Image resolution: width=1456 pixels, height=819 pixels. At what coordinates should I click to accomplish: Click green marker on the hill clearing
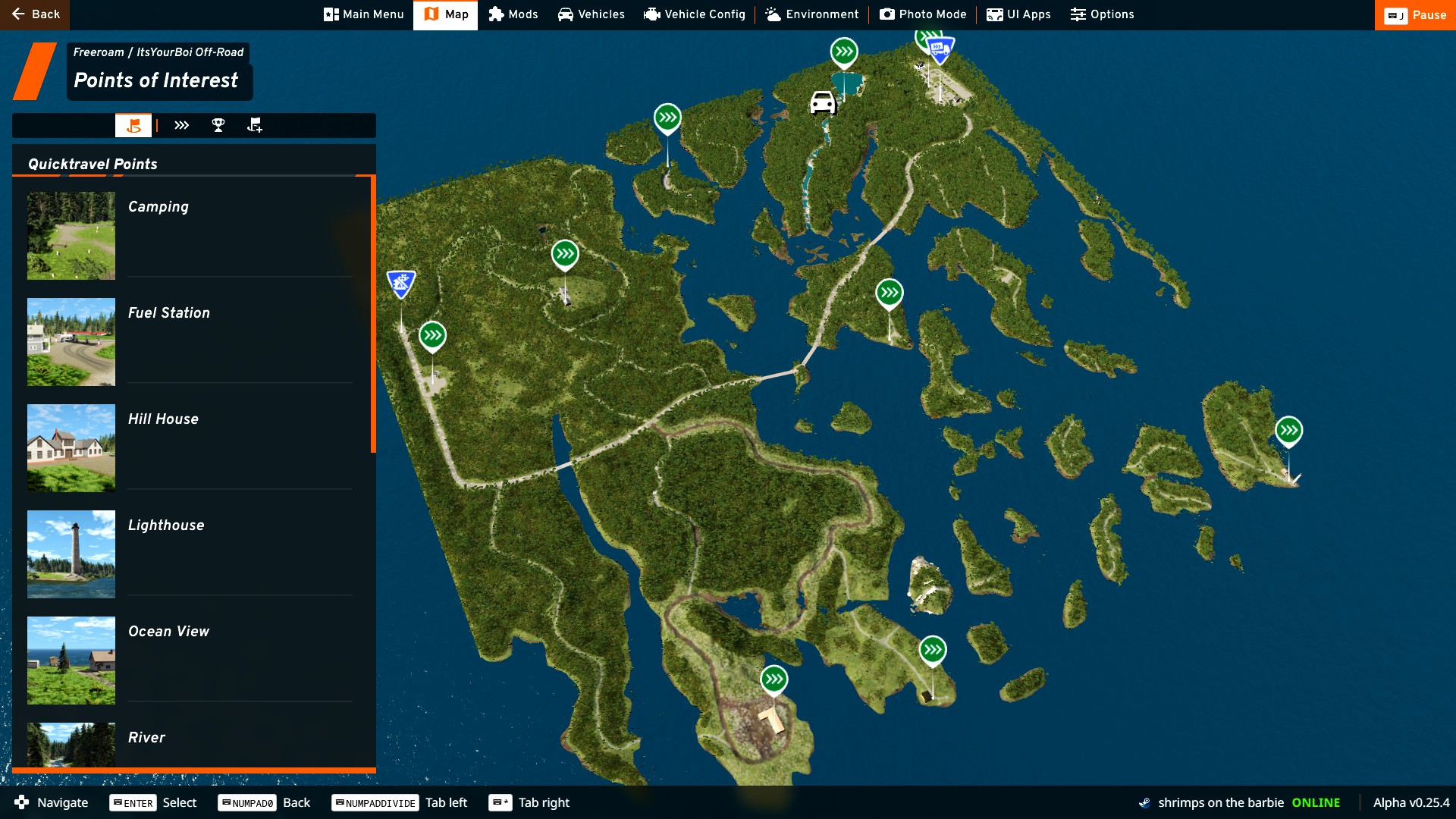click(x=565, y=255)
